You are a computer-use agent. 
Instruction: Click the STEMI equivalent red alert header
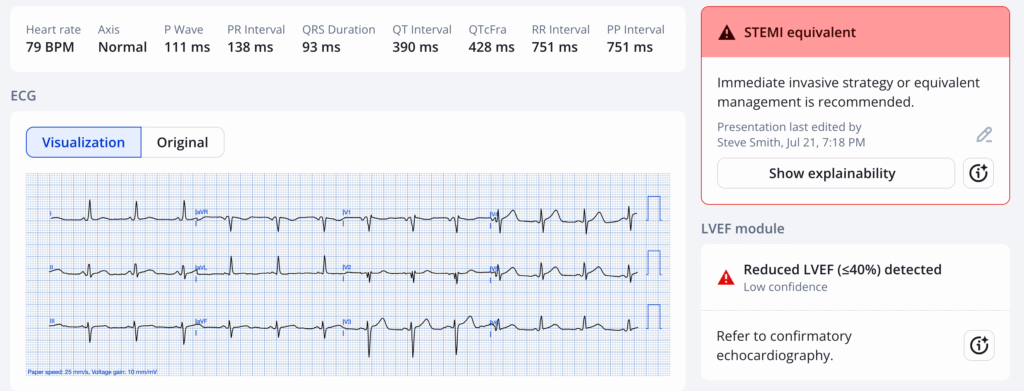(x=856, y=33)
